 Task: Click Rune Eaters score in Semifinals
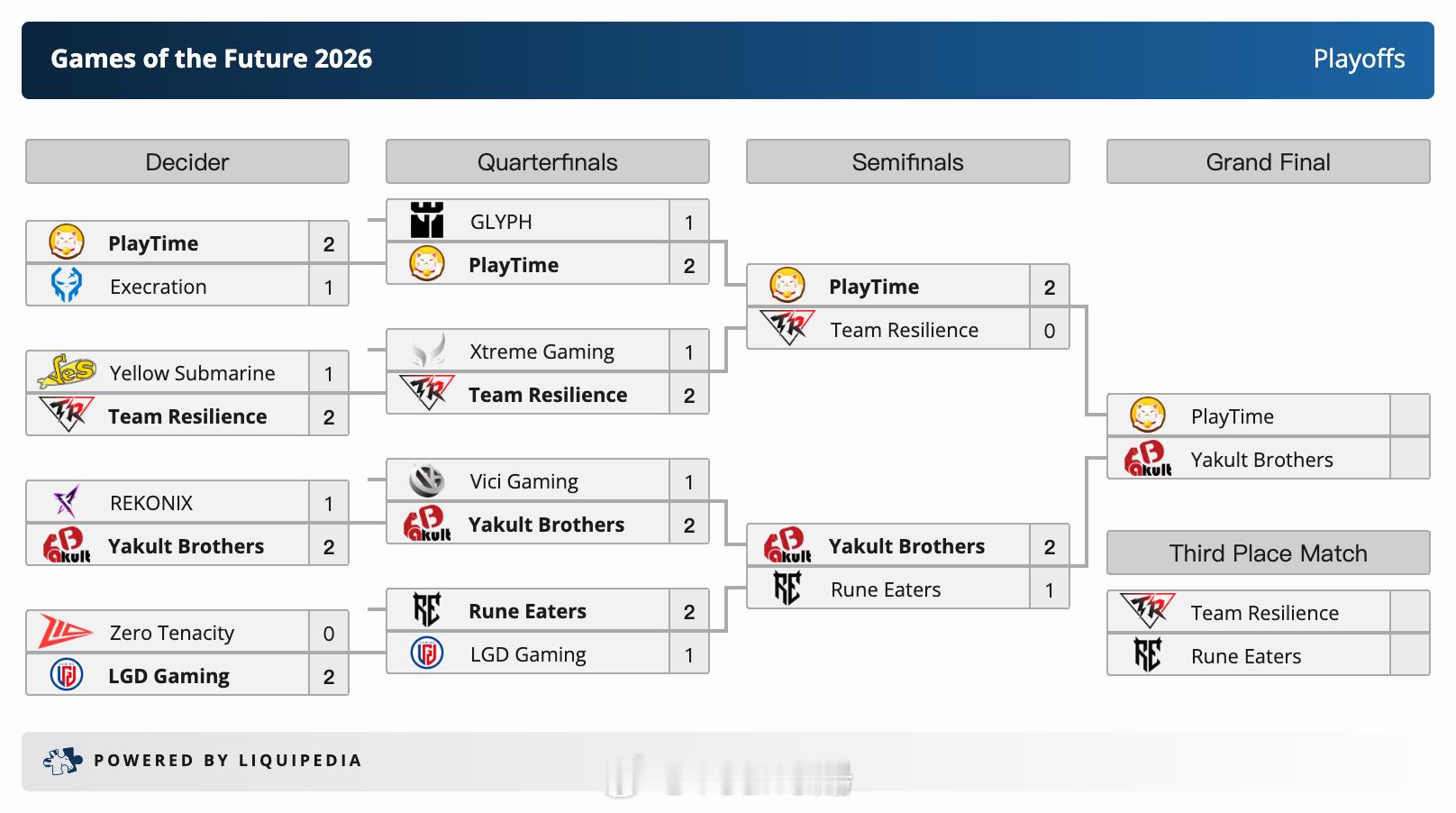[x=1050, y=589]
